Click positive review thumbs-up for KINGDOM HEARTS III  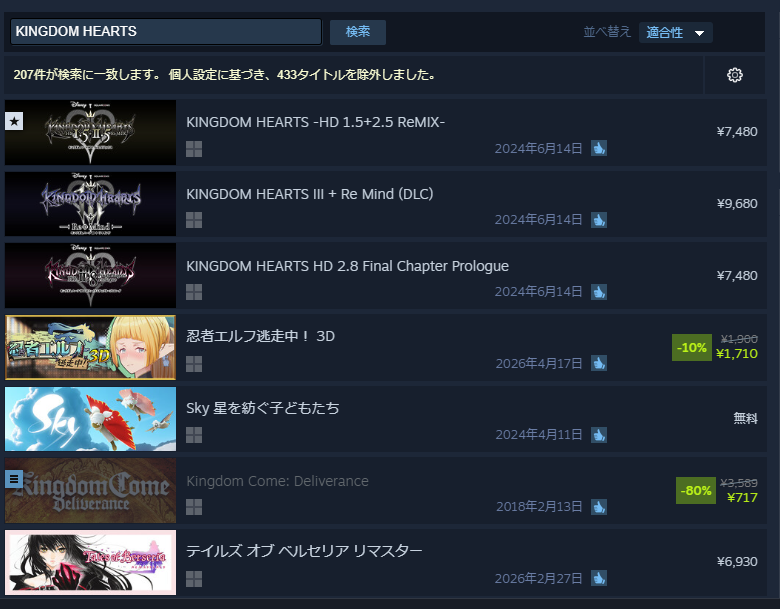[x=599, y=220]
